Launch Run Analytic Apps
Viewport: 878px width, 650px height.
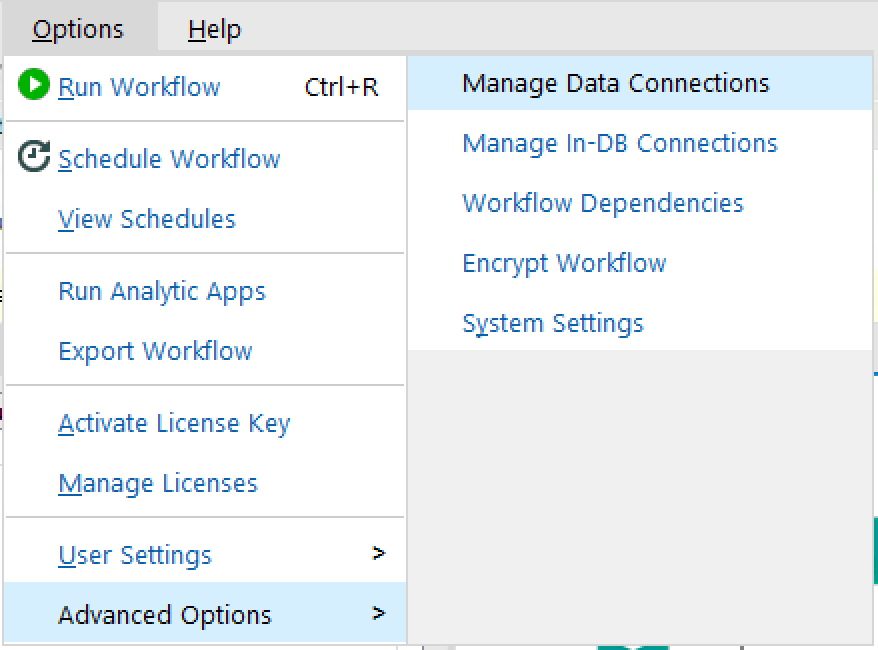pos(162,291)
